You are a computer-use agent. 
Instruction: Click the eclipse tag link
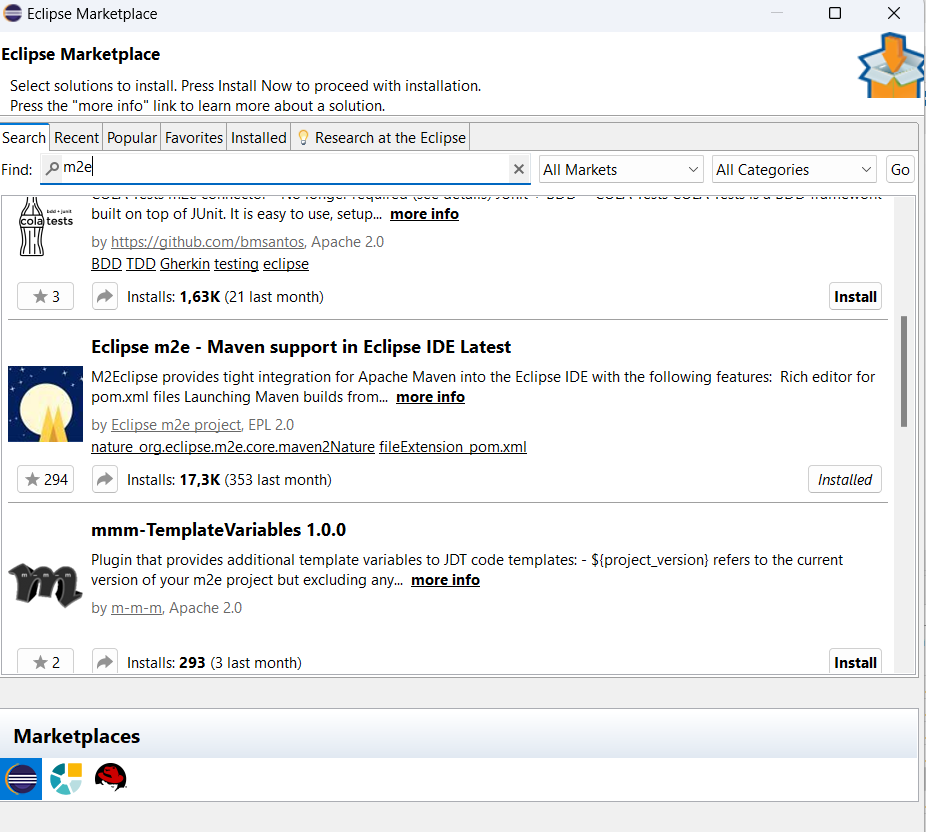click(286, 263)
